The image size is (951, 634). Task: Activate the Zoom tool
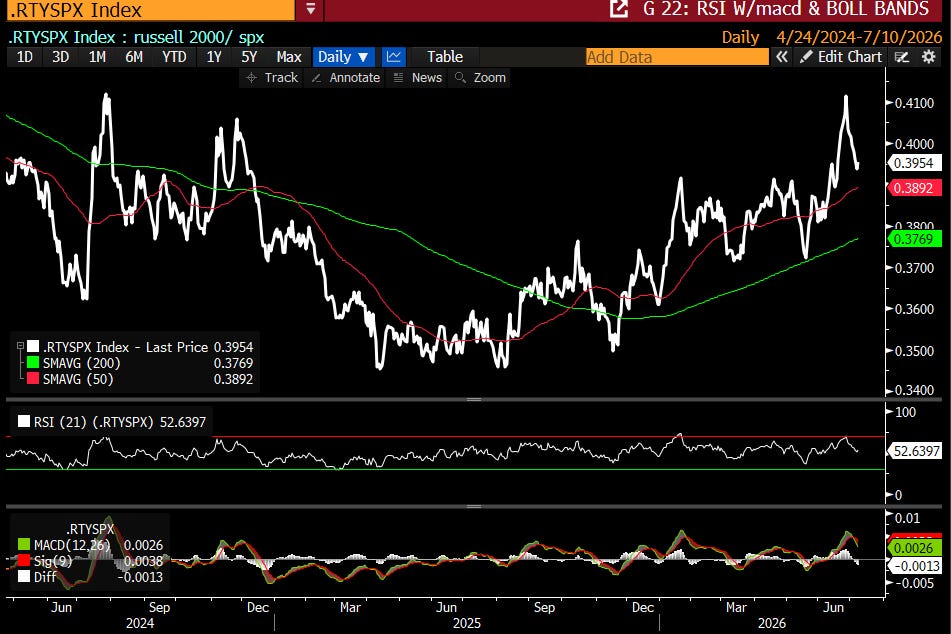click(480, 78)
